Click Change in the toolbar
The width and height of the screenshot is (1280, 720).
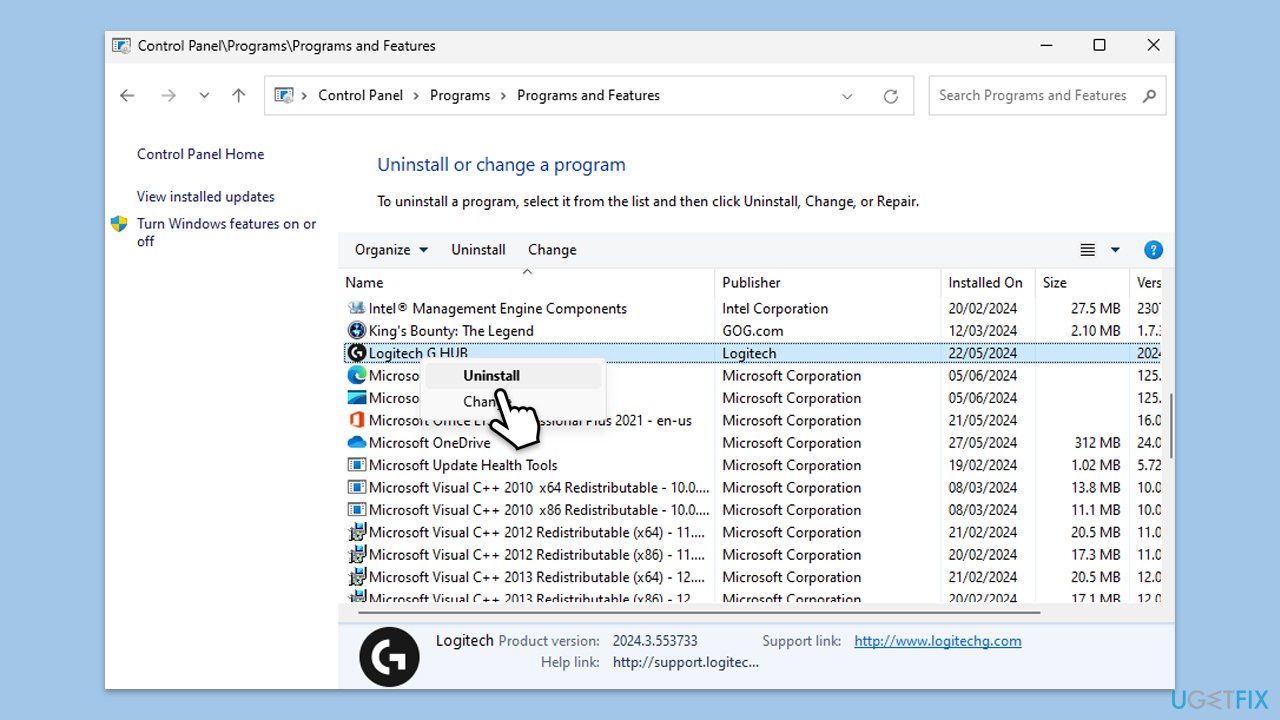click(x=552, y=250)
